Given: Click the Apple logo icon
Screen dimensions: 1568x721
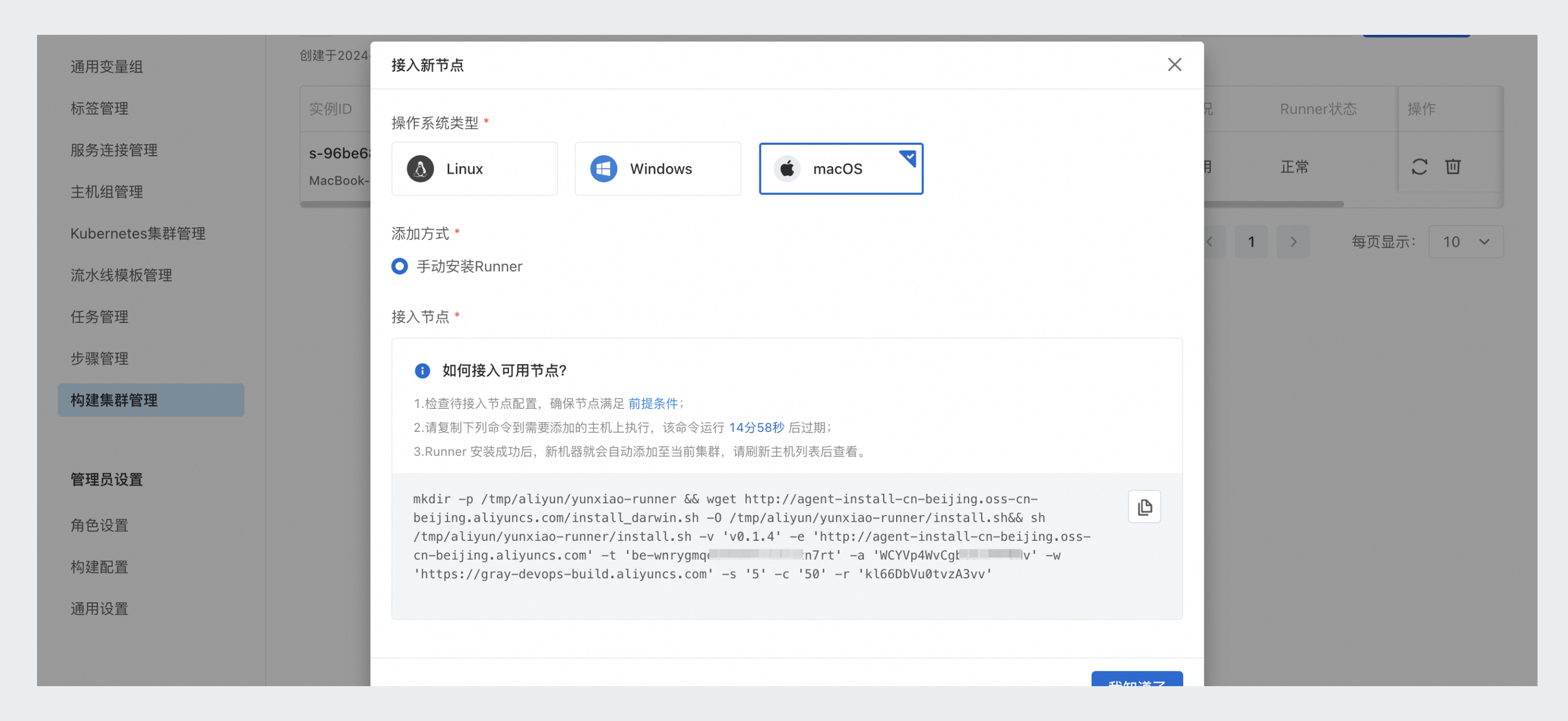Looking at the screenshot, I should click(786, 169).
